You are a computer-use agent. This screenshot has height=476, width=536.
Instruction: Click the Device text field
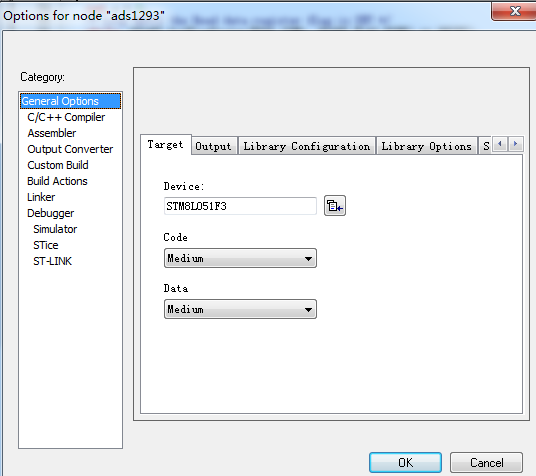(x=240, y=206)
